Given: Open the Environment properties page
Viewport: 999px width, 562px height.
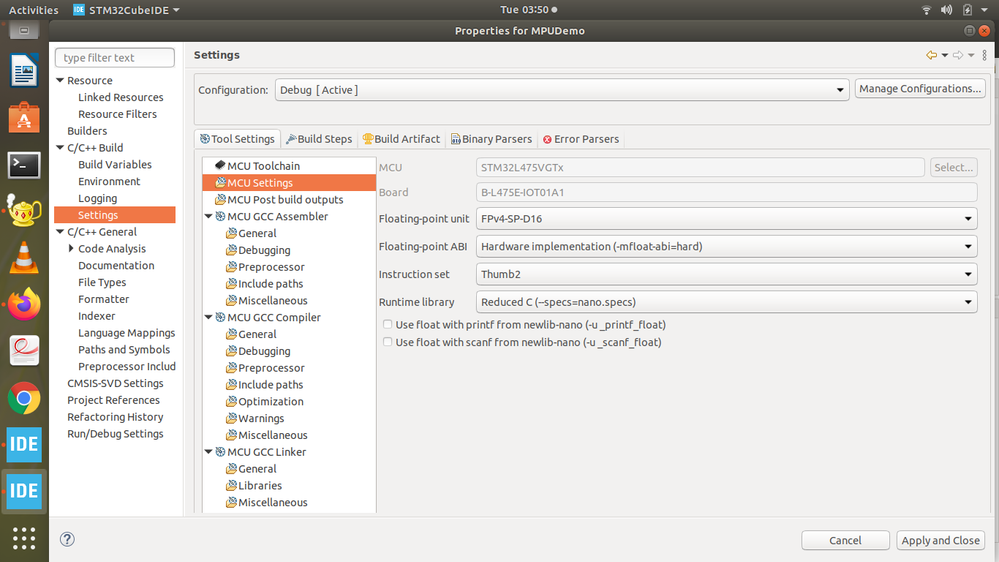Looking at the screenshot, I should (x=109, y=182).
